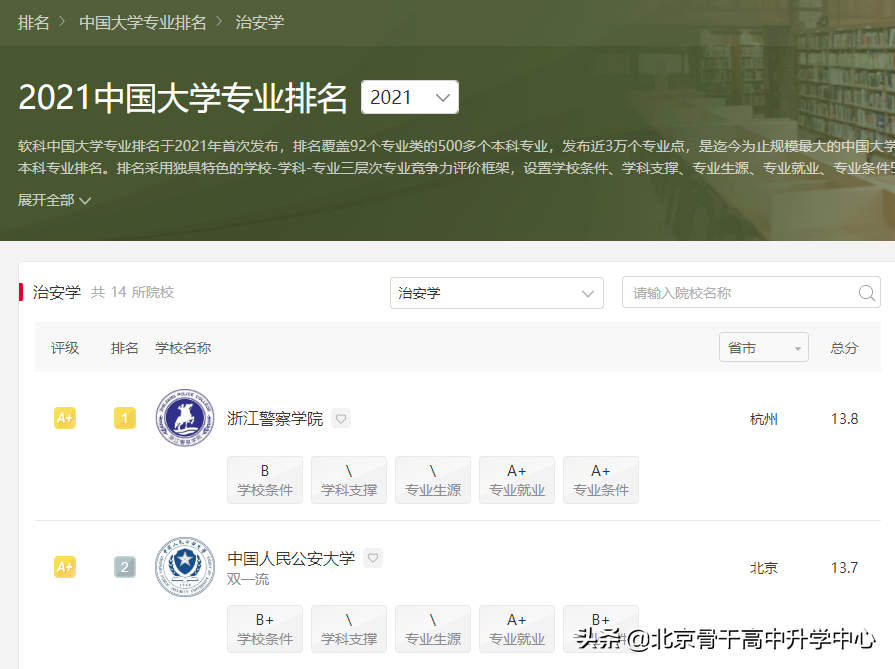895x669 pixels.
Task: Click the 学校名称 column header
Action: (183, 348)
